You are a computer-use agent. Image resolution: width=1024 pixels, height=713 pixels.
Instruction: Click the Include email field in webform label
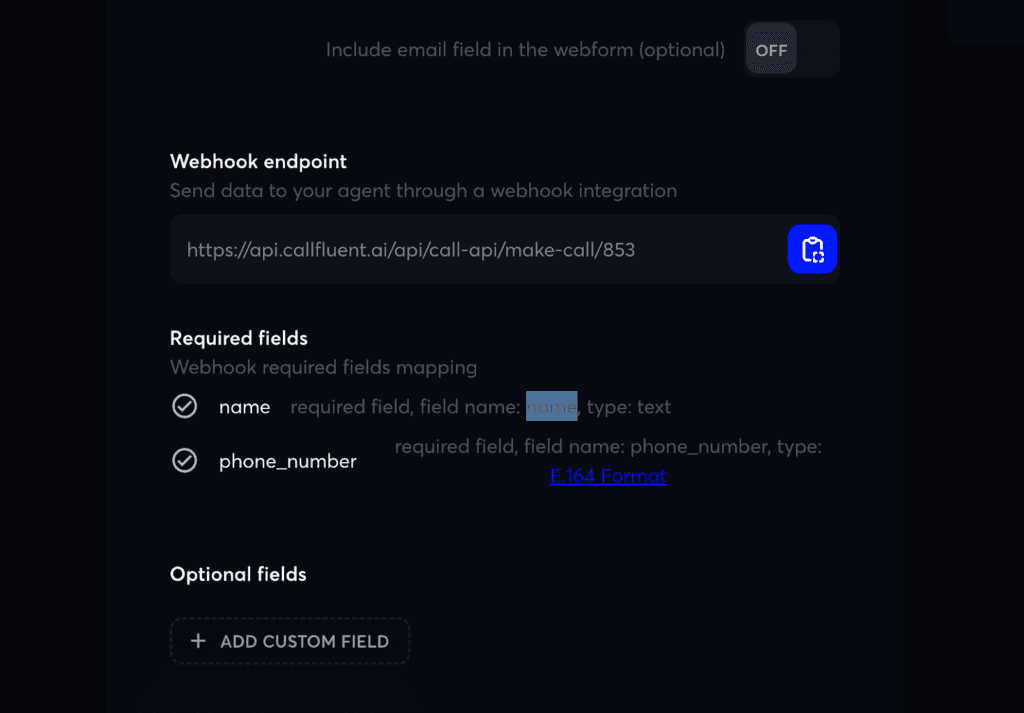(525, 50)
